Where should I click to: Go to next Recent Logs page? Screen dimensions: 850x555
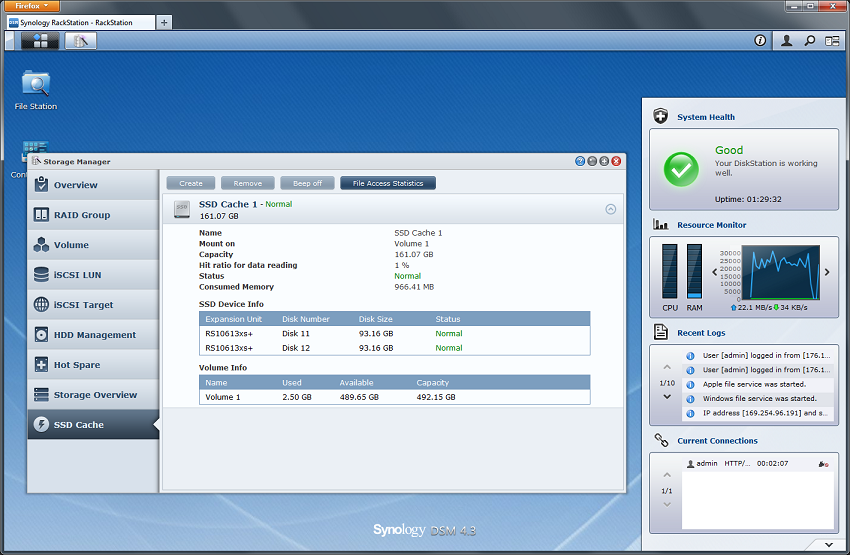pos(667,397)
